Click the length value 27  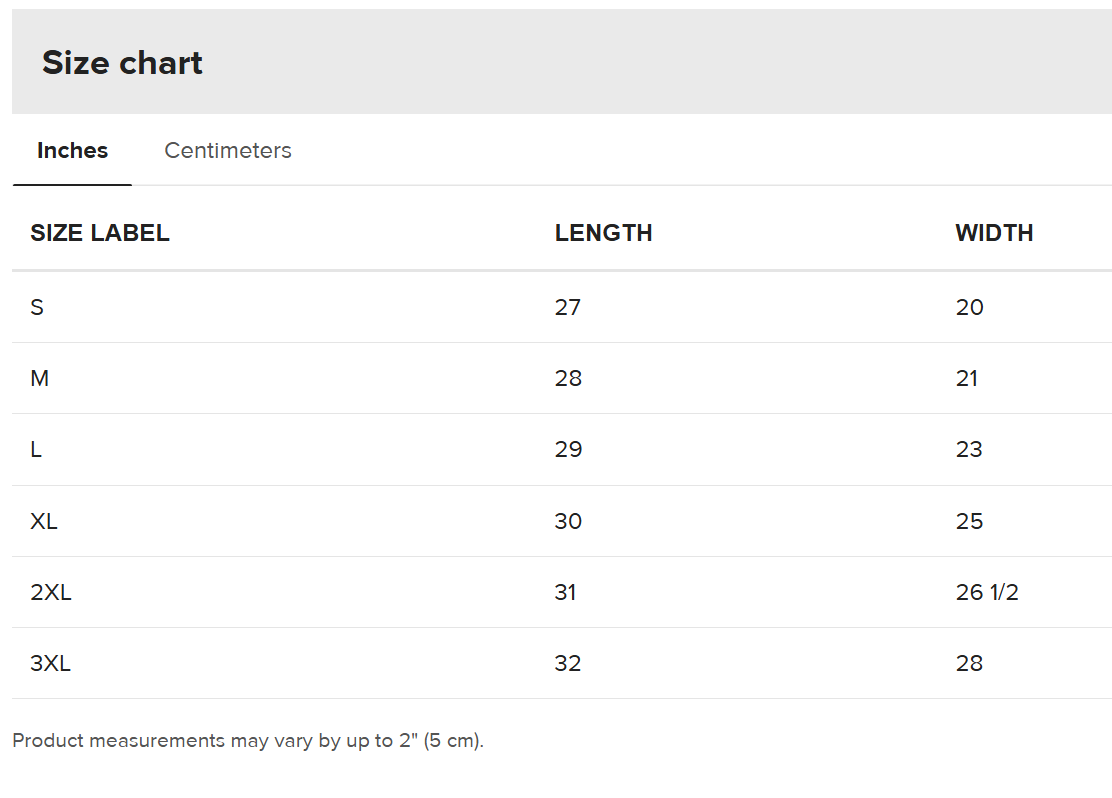coord(568,307)
